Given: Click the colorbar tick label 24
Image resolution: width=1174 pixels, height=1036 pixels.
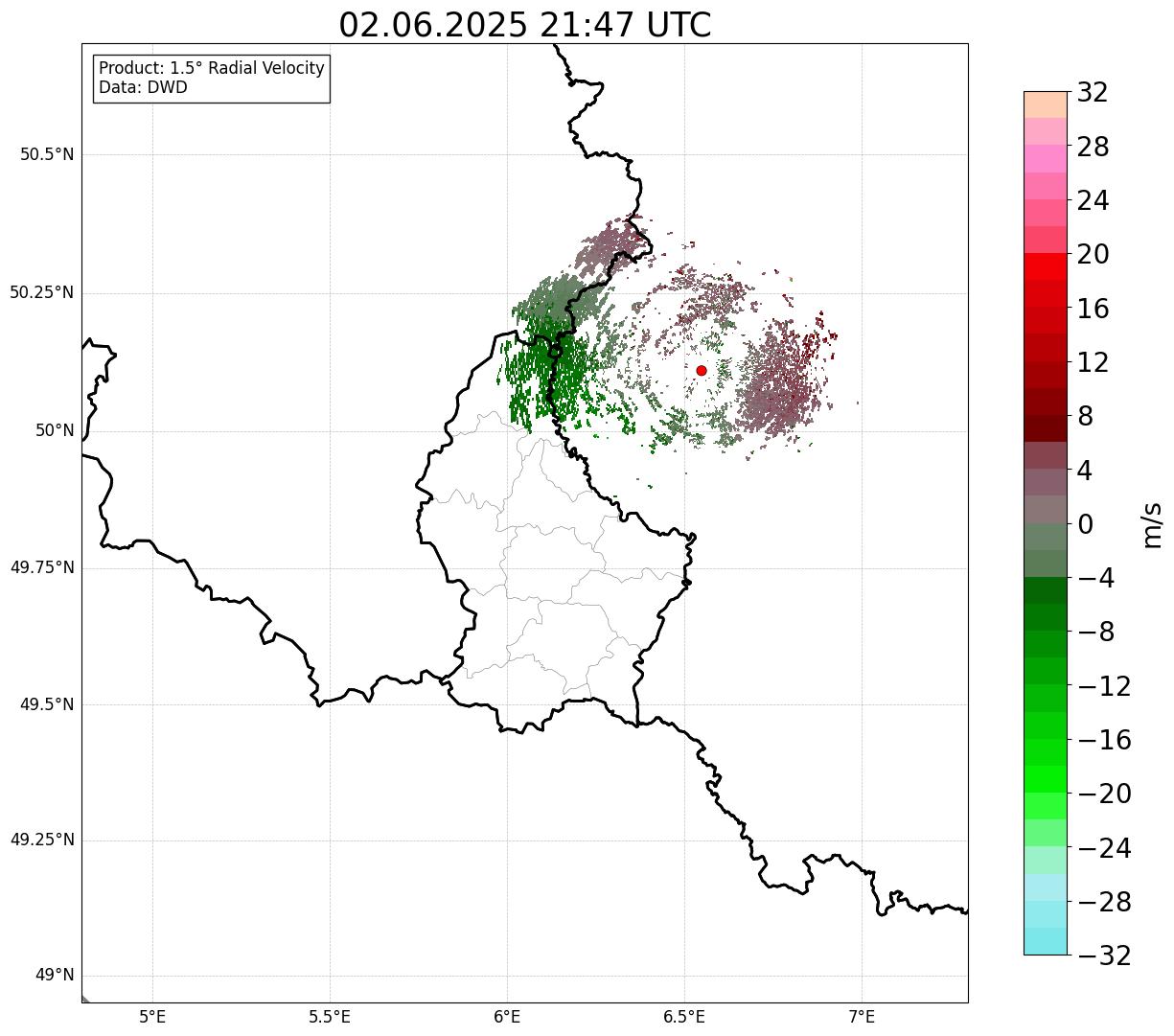Looking at the screenshot, I should [1093, 201].
